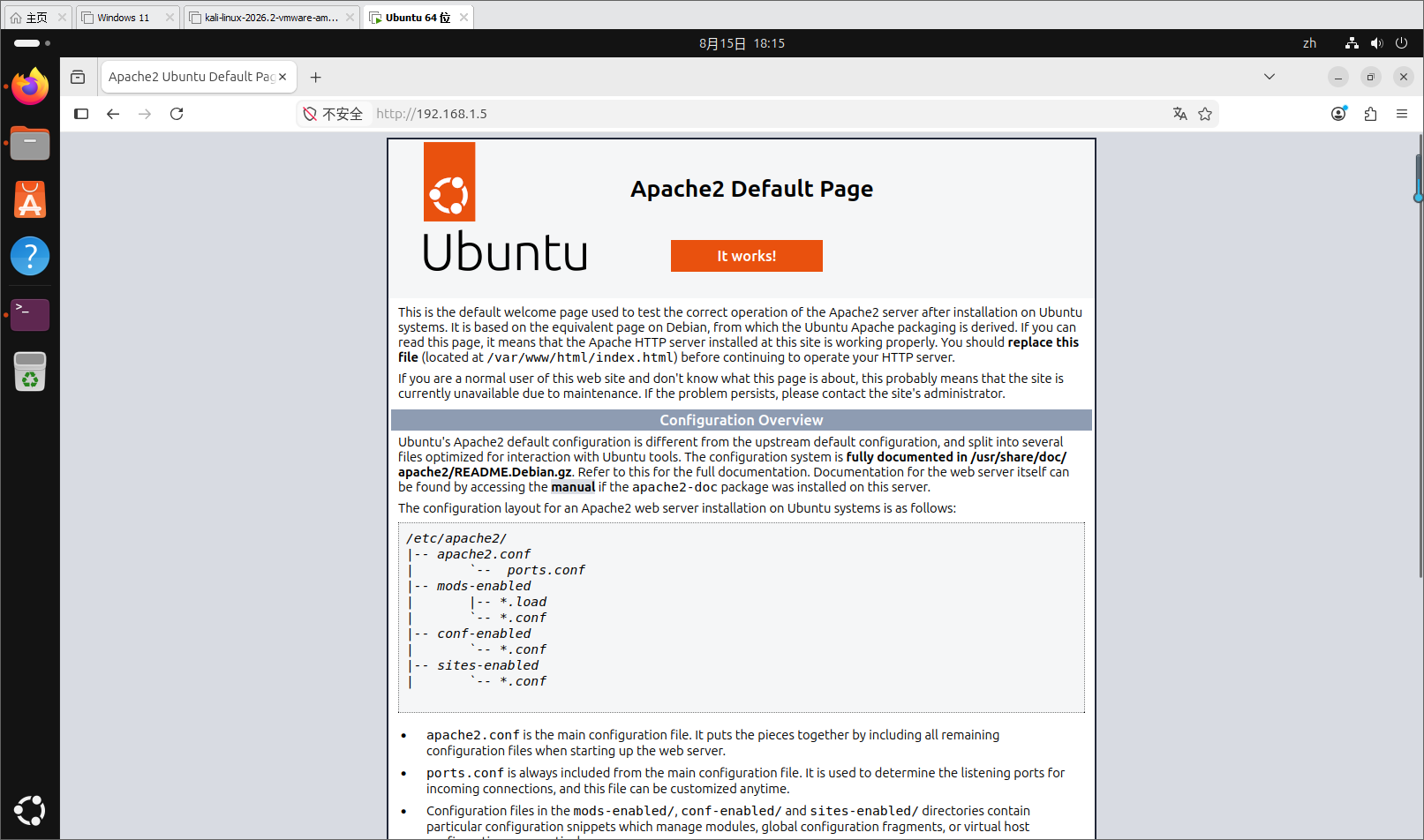The image size is (1424, 840).
Task: Switch to the kali-linux VM tab
Action: click(271, 18)
